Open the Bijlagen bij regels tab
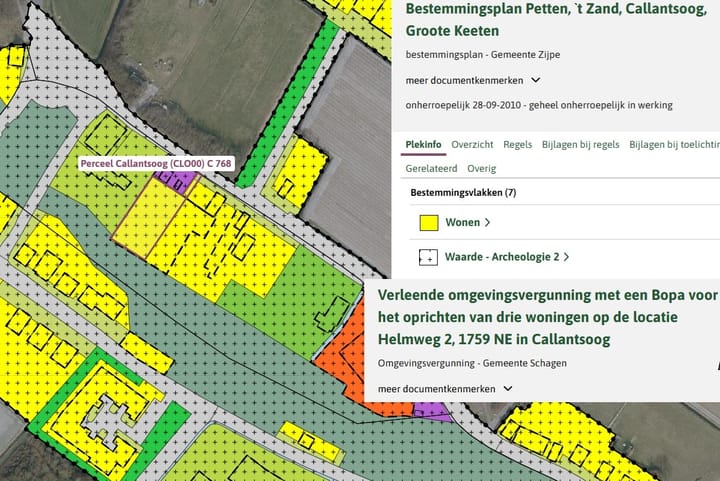The width and height of the screenshot is (720, 481). 580,144
